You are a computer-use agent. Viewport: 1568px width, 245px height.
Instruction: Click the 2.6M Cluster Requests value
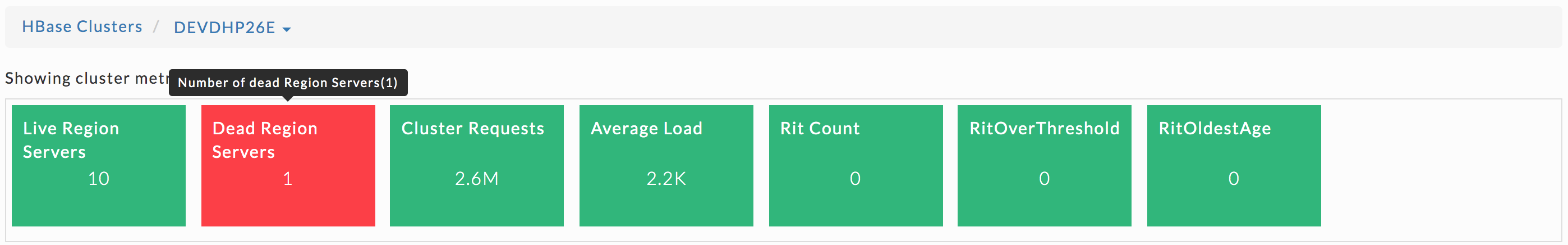point(477,179)
